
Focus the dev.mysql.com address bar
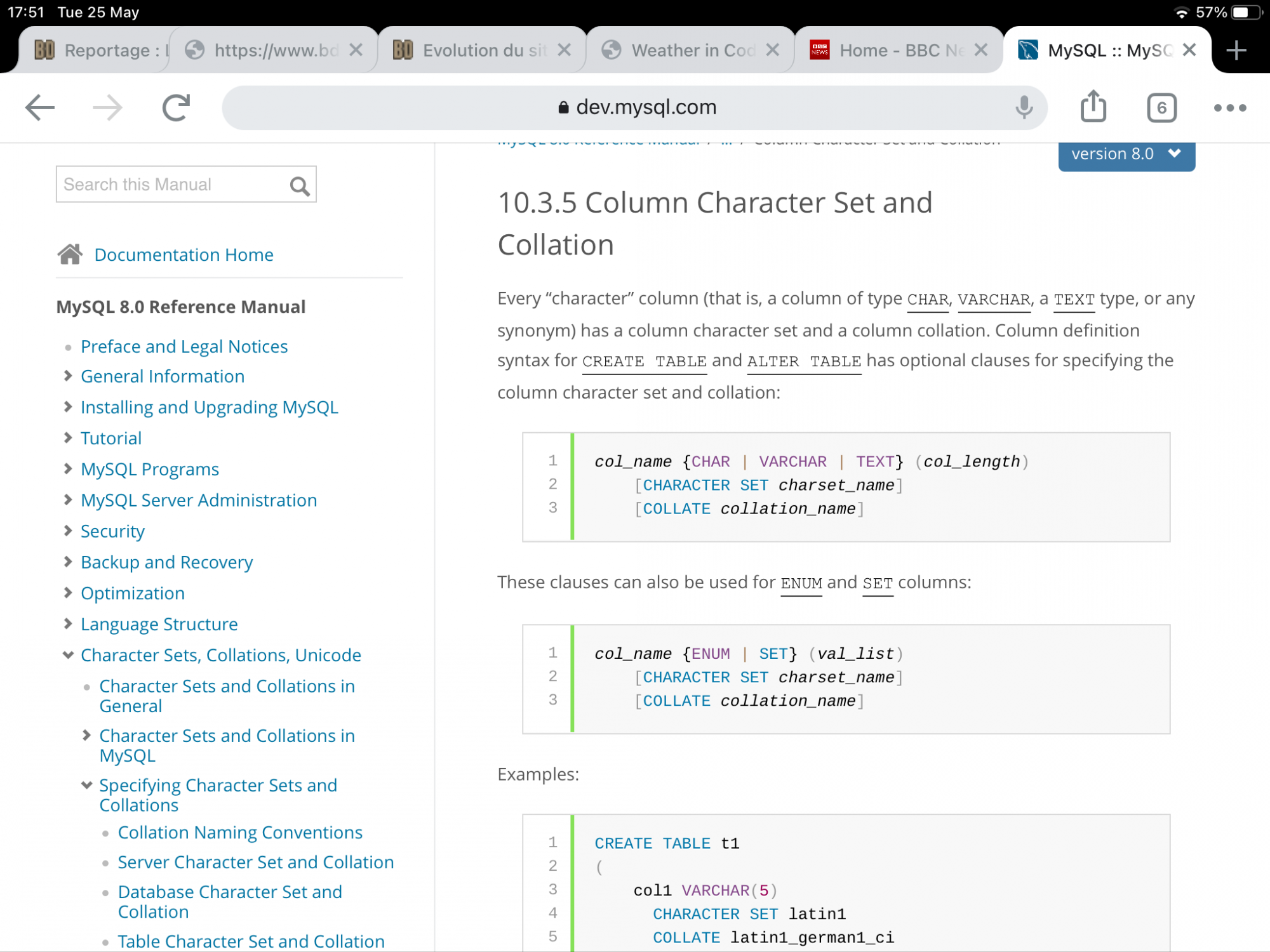[x=635, y=107]
